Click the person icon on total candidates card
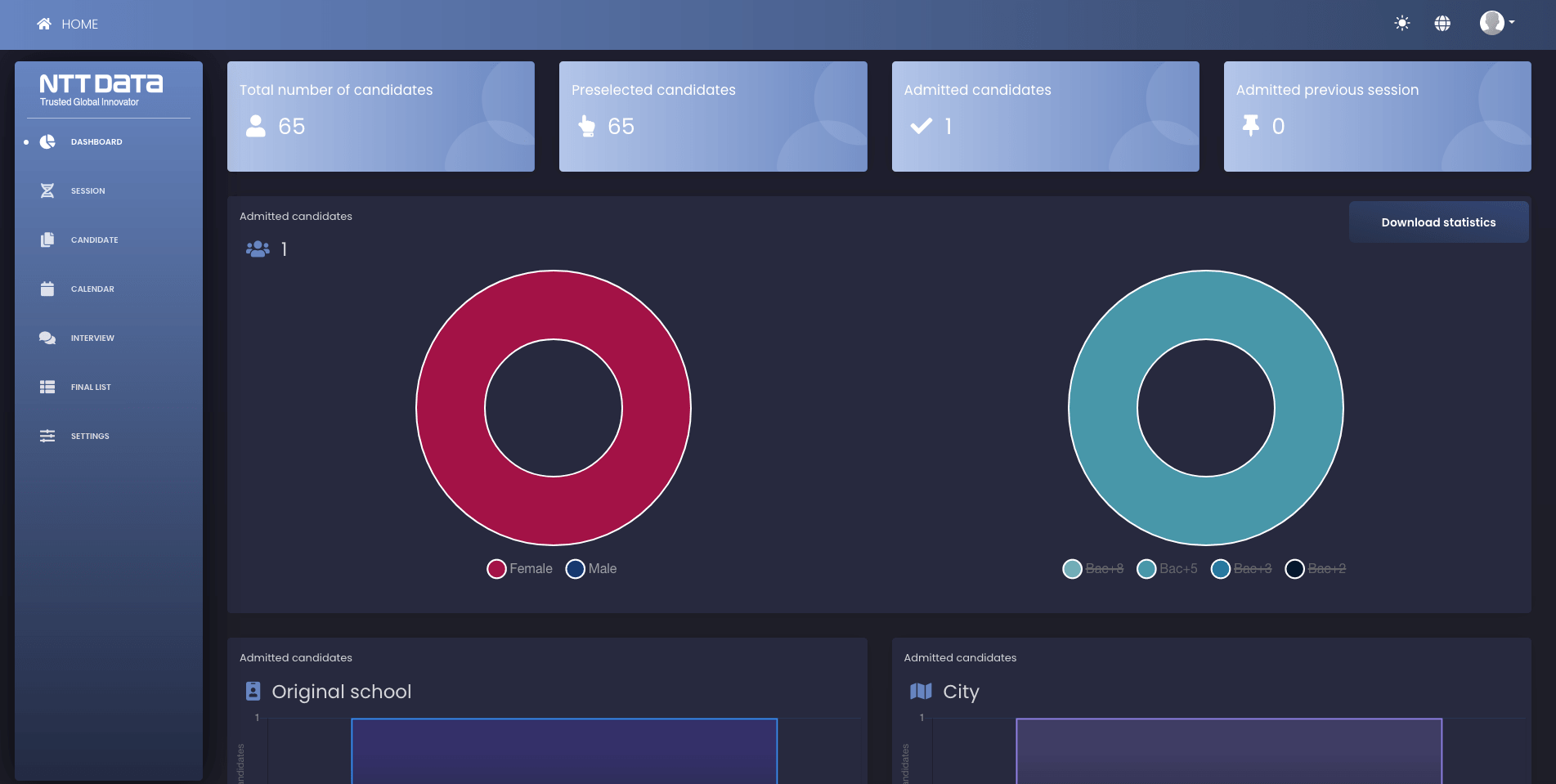The width and height of the screenshot is (1556, 784). [256, 126]
